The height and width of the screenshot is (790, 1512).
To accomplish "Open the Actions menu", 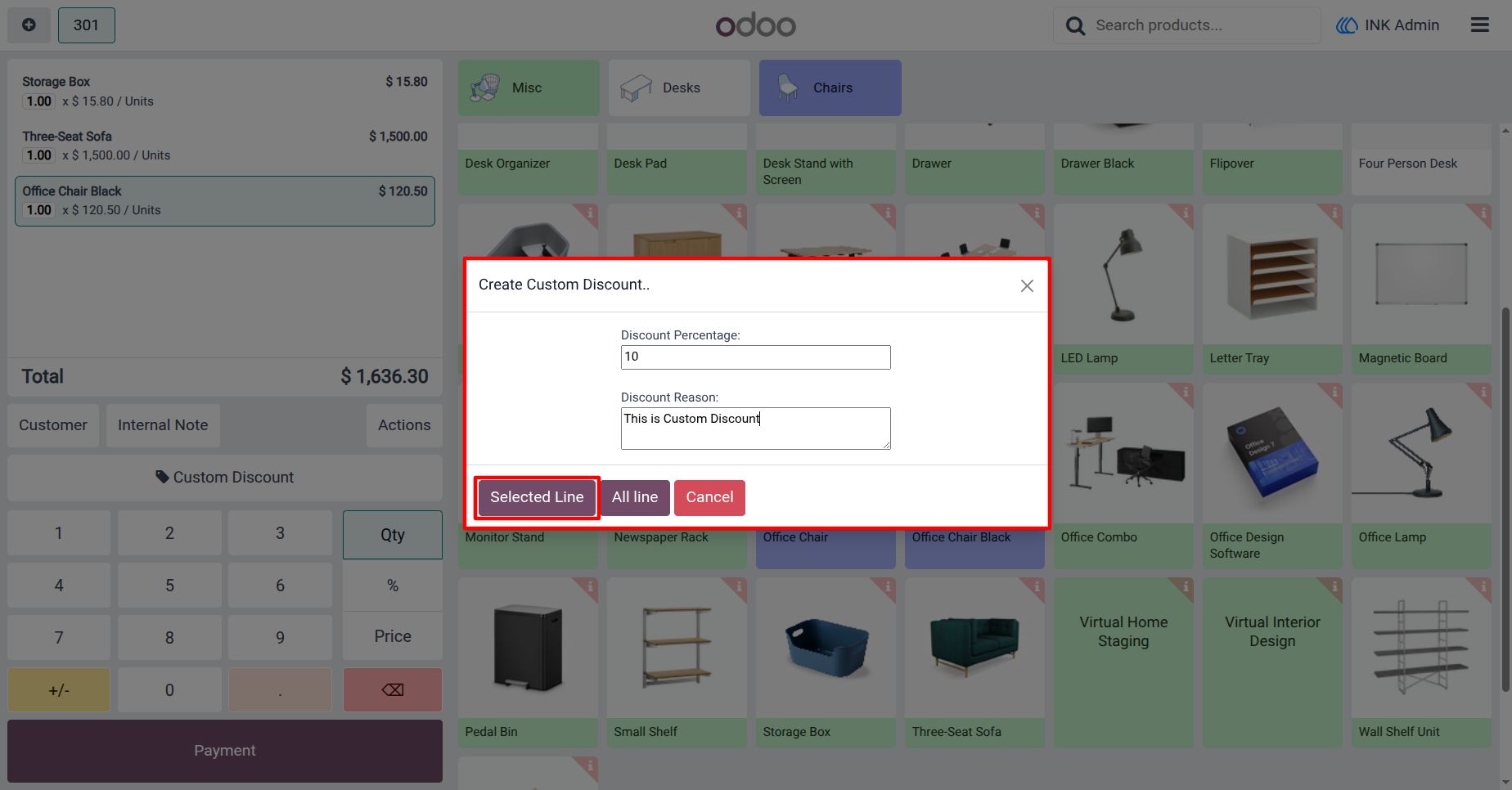I will pos(404,425).
